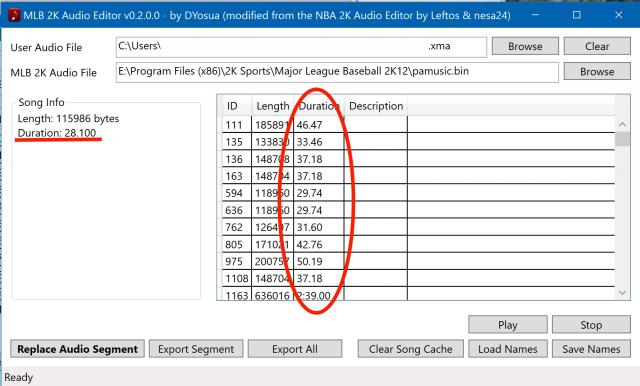Click the Song Info Duration 28.100 text
The height and width of the screenshot is (386, 640).
[x=57, y=133]
